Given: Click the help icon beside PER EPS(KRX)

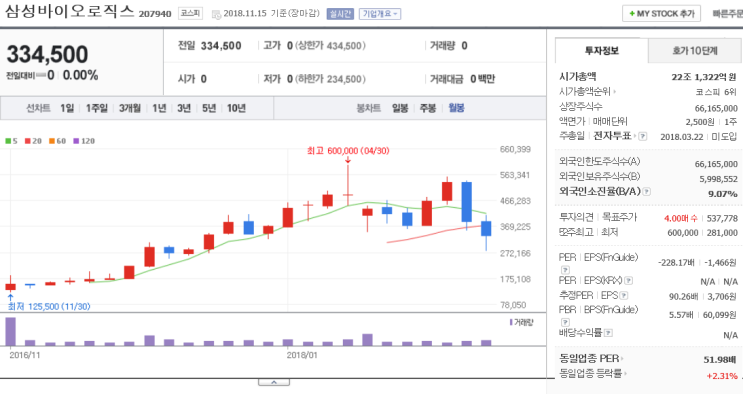Looking at the screenshot, I should coord(628,281).
